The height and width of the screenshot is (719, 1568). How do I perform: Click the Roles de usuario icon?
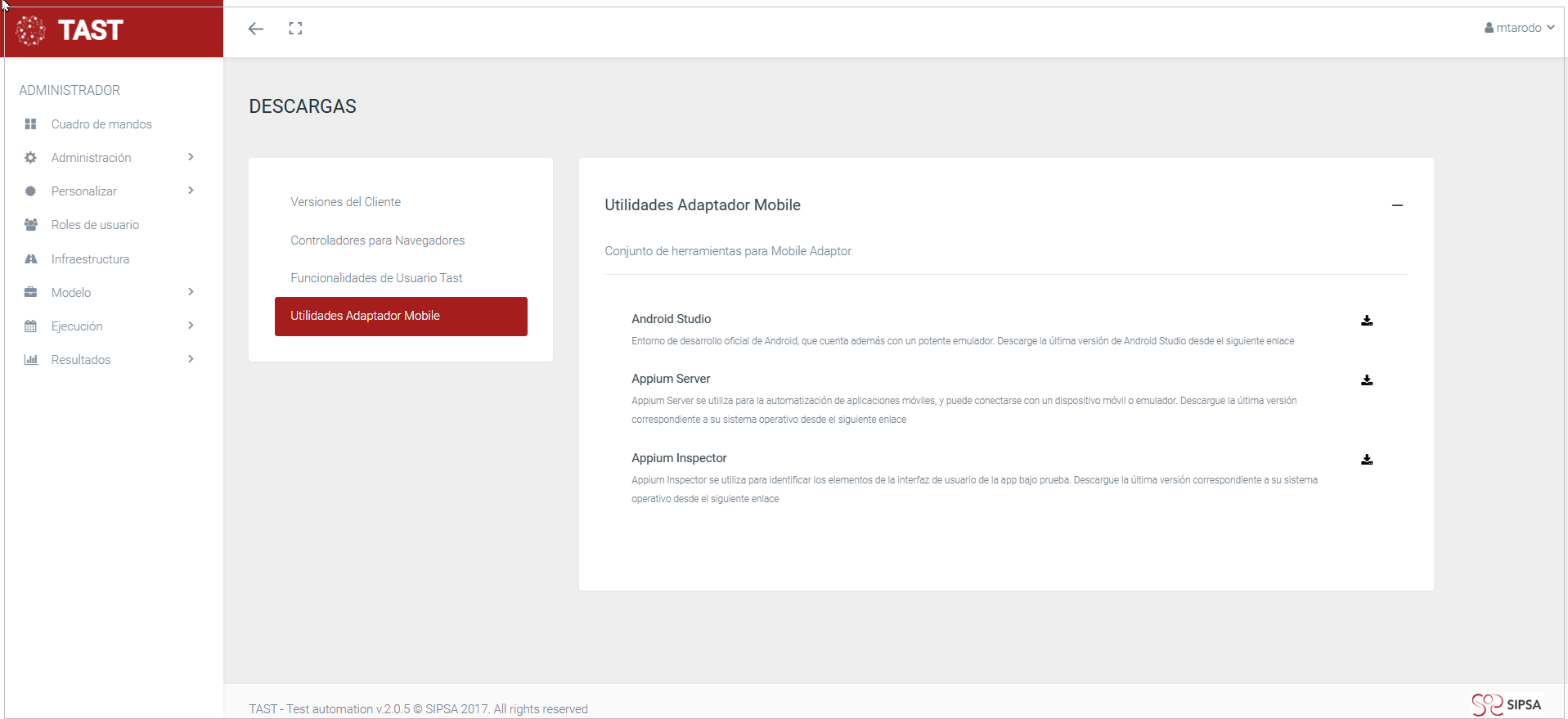[31, 225]
